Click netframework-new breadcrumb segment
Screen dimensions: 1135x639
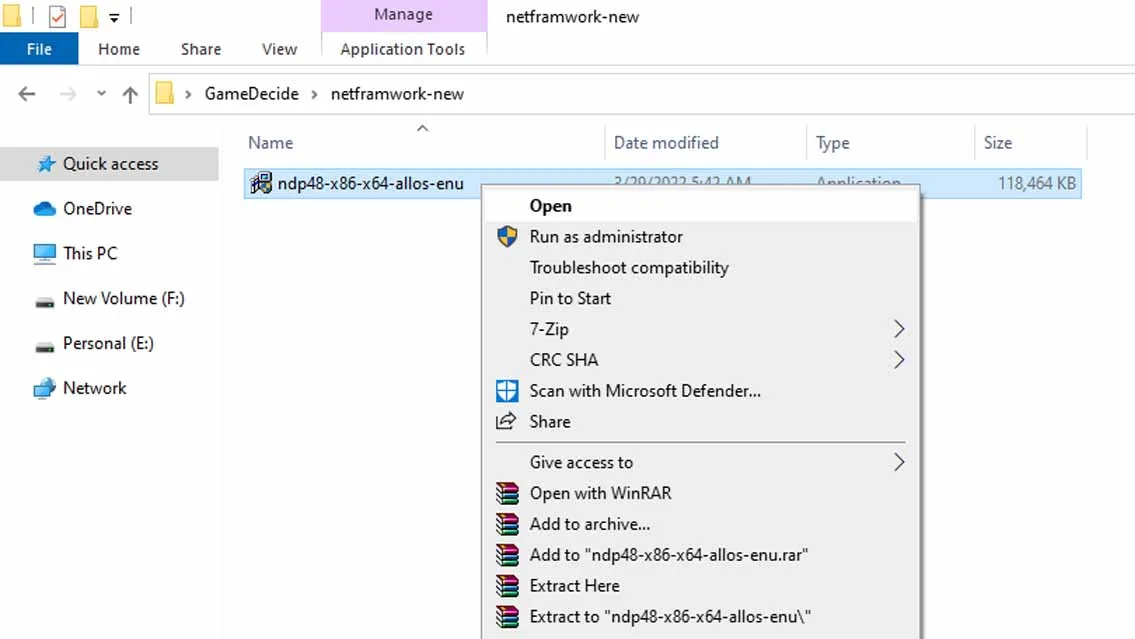coord(397,94)
